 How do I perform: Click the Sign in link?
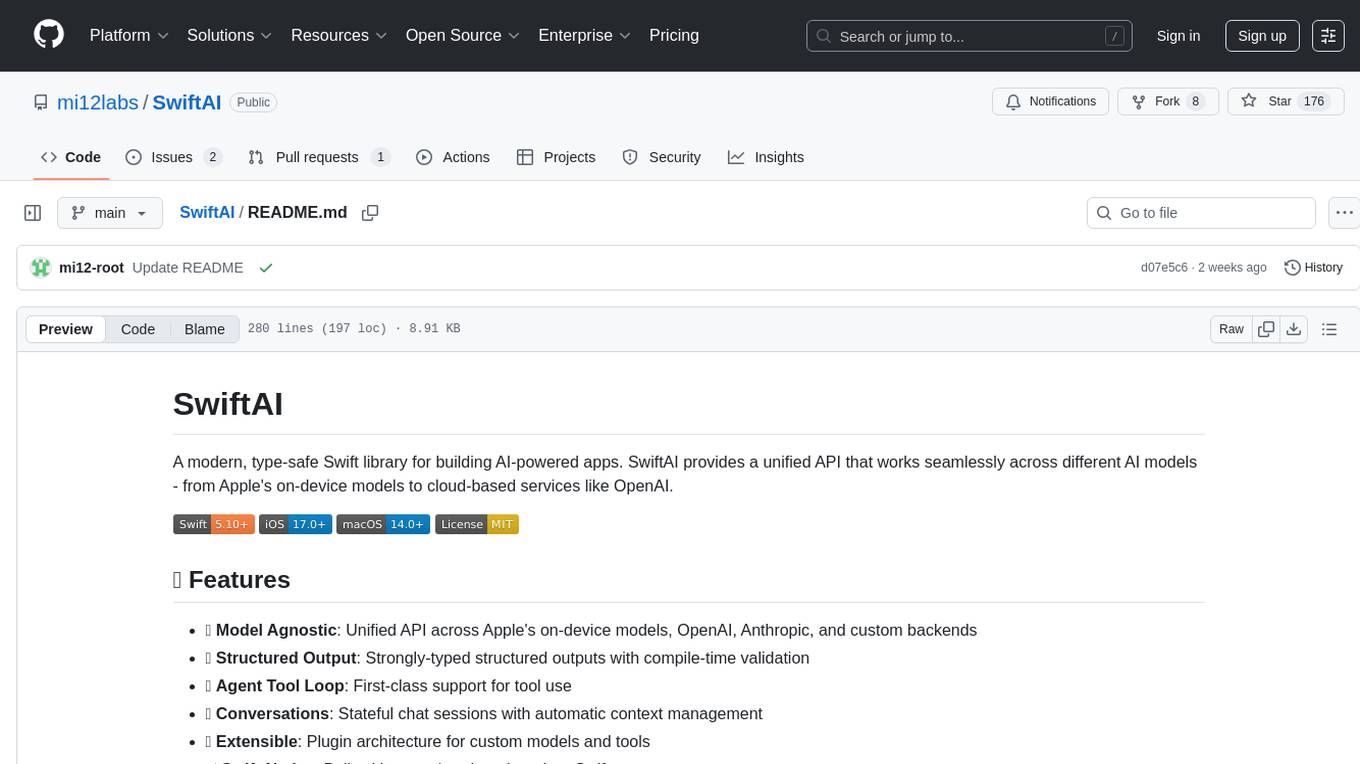pos(1178,36)
